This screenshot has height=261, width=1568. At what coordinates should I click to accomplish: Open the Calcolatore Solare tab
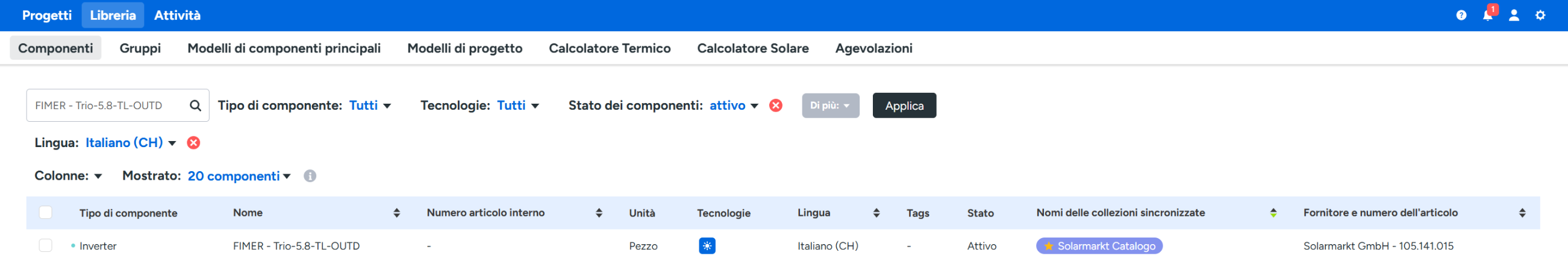click(x=752, y=48)
